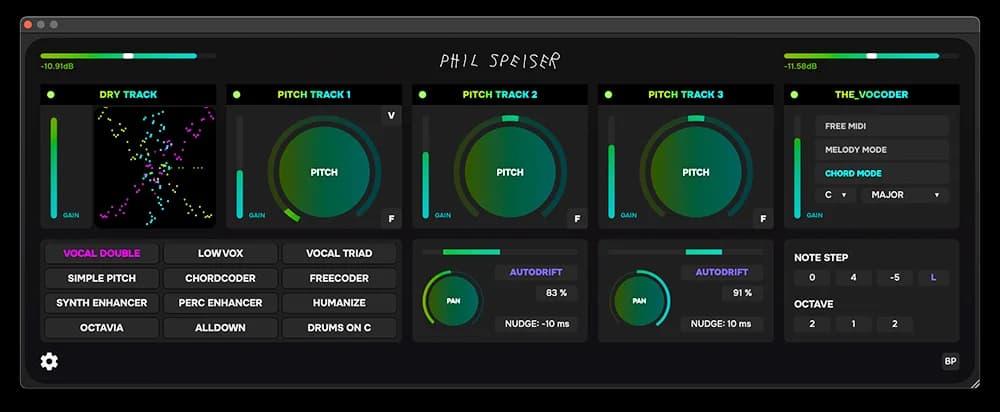Toggle Pitch Track 3 power indicator
This screenshot has height=412, width=1000.
[608, 94]
